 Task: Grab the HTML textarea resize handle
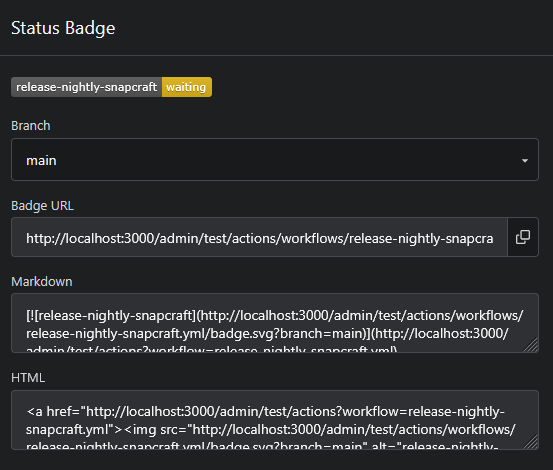(x=531, y=442)
